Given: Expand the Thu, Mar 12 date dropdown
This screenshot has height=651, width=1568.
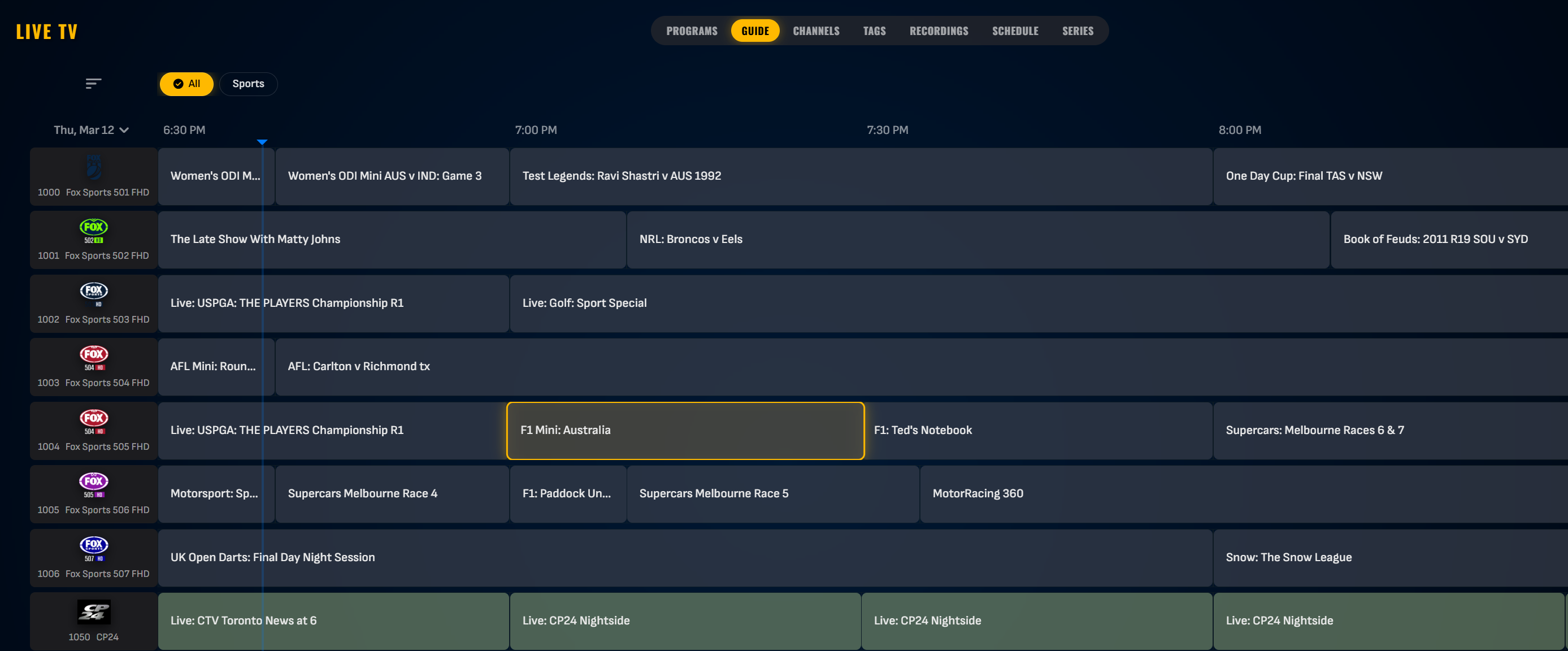Looking at the screenshot, I should click(x=92, y=130).
